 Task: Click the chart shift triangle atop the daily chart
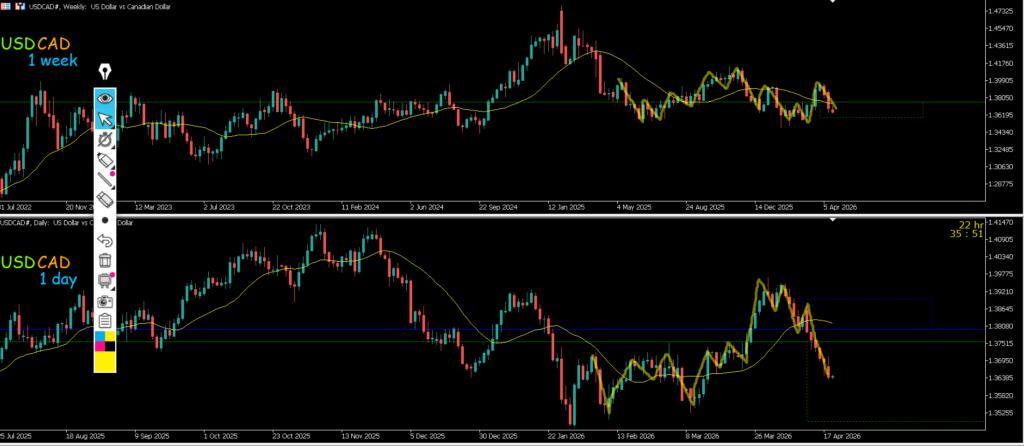[x=833, y=221]
